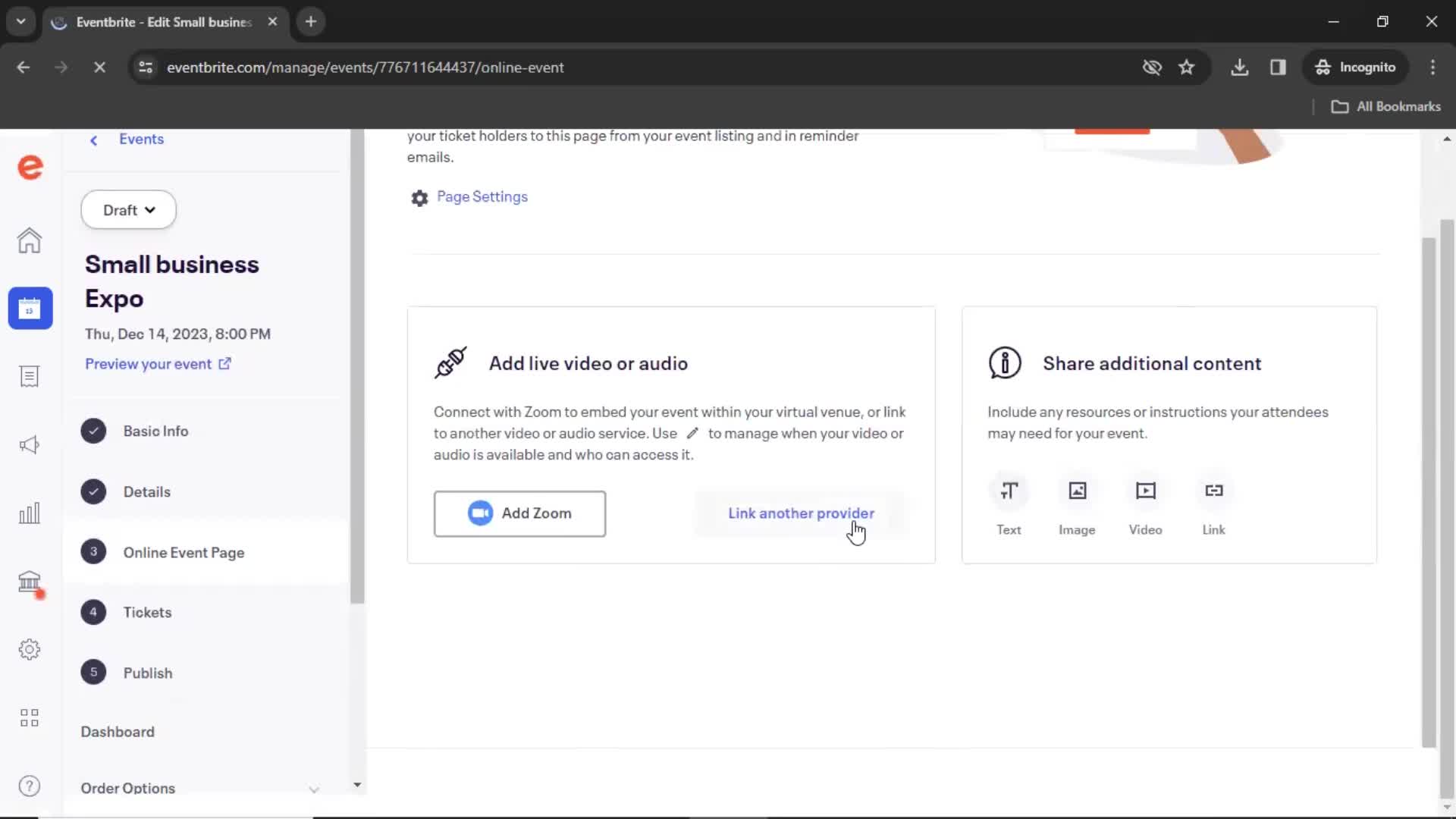Open the Help question mark icon
1456x819 pixels.
pyautogui.click(x=30, y=786)
